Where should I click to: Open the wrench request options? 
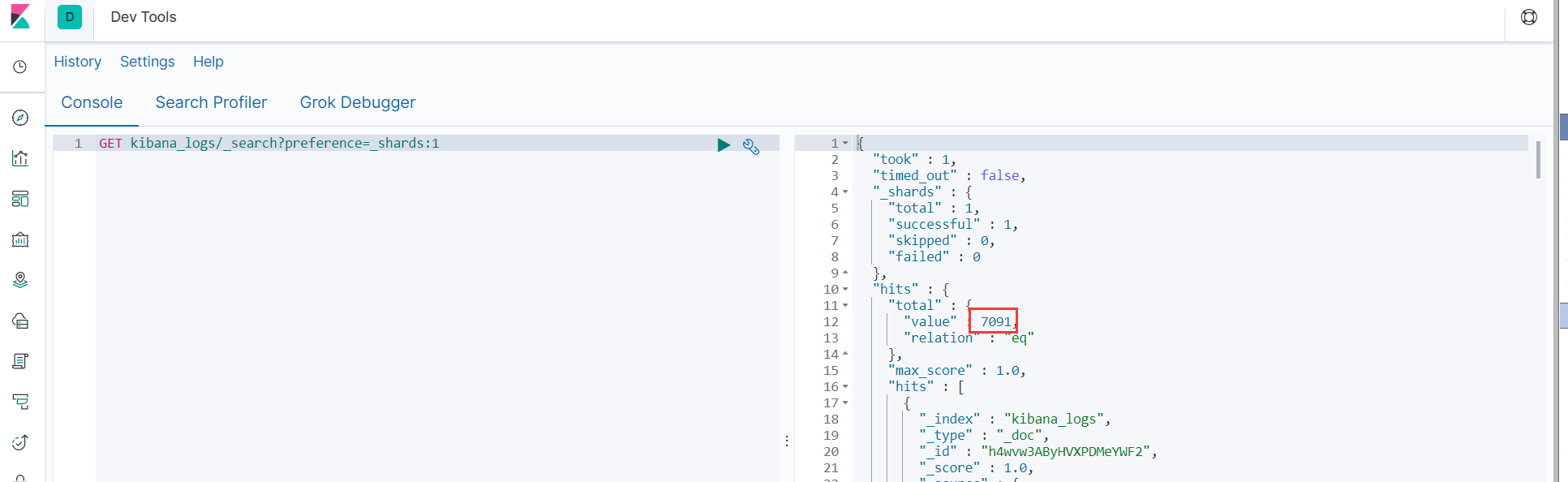click(x=751, y=146)
